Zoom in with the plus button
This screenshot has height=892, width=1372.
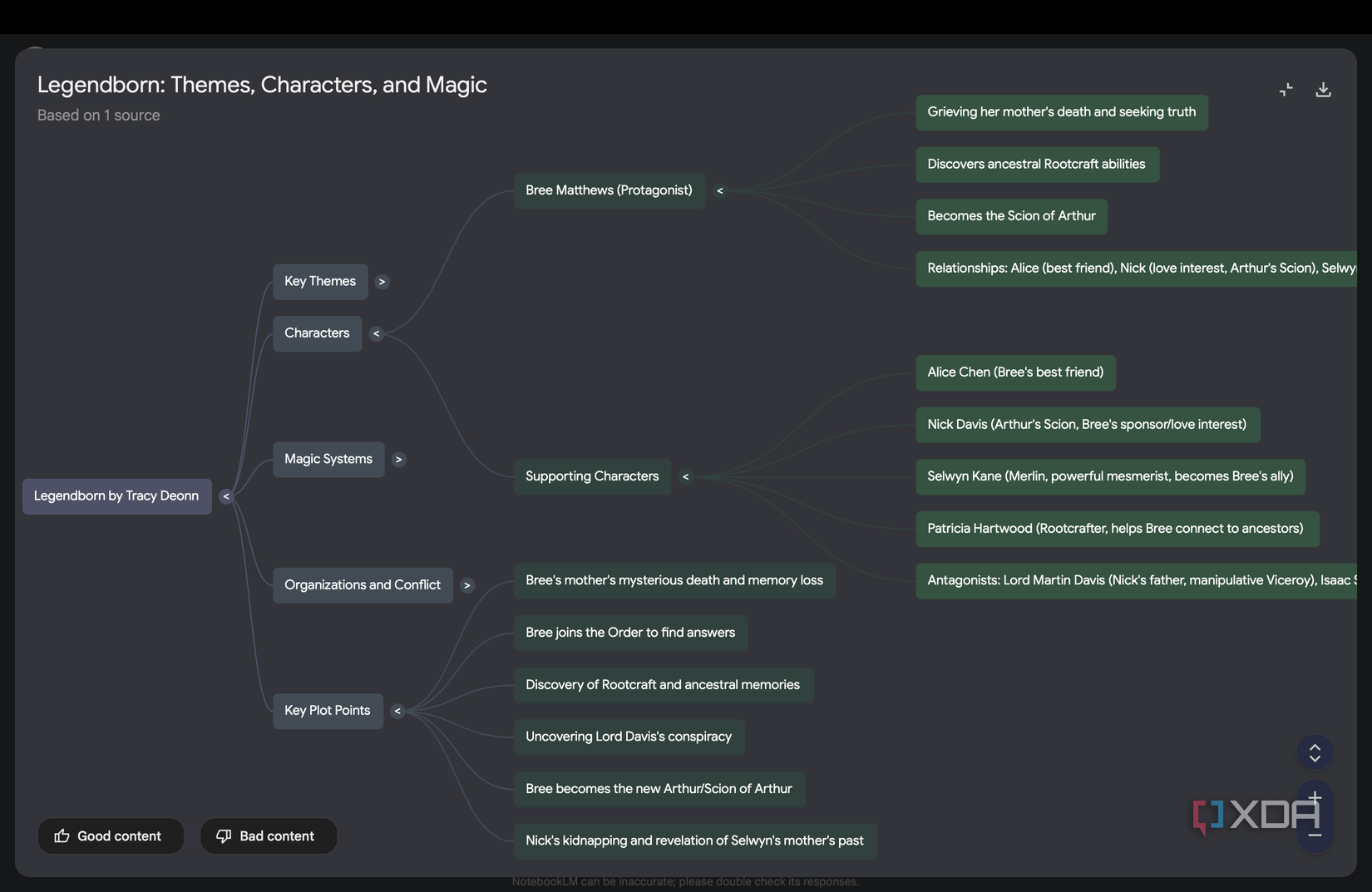coord(1315,798)
